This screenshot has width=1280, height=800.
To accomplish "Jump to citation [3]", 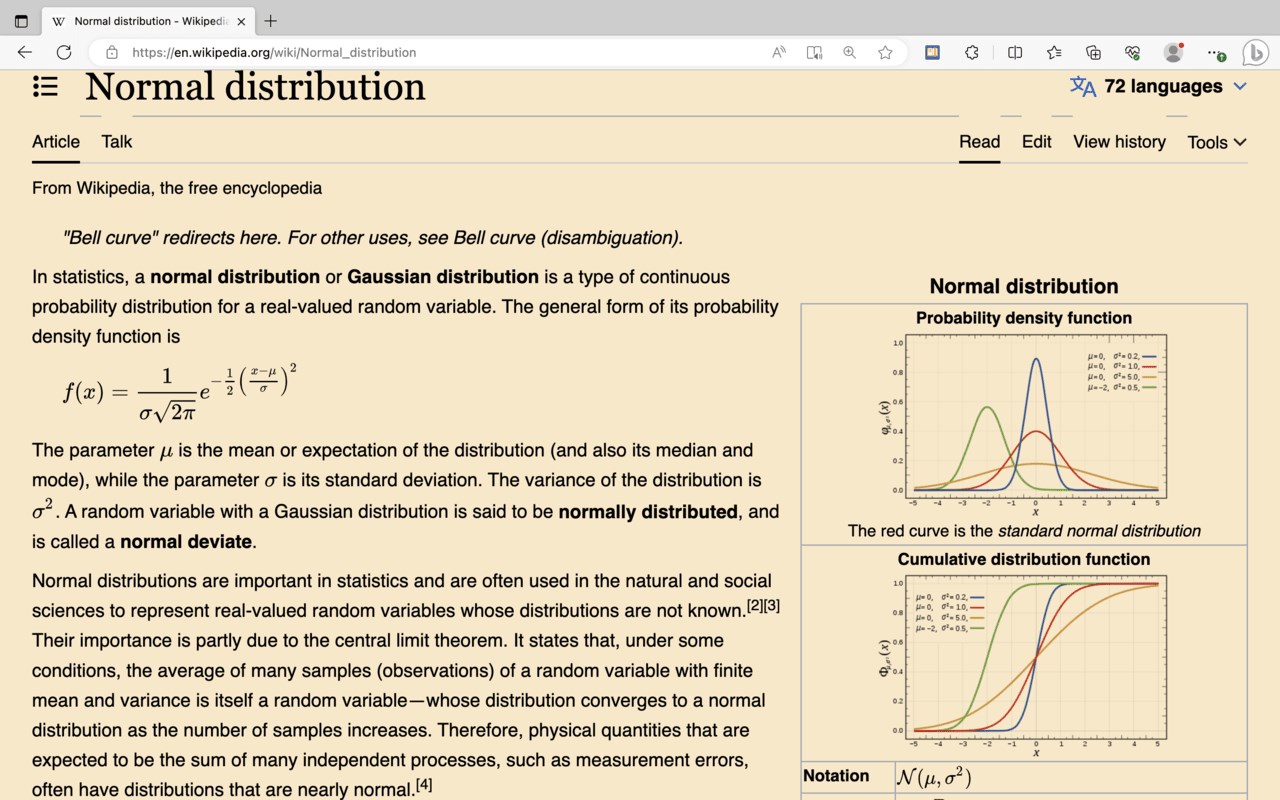I will coord(772,605).
